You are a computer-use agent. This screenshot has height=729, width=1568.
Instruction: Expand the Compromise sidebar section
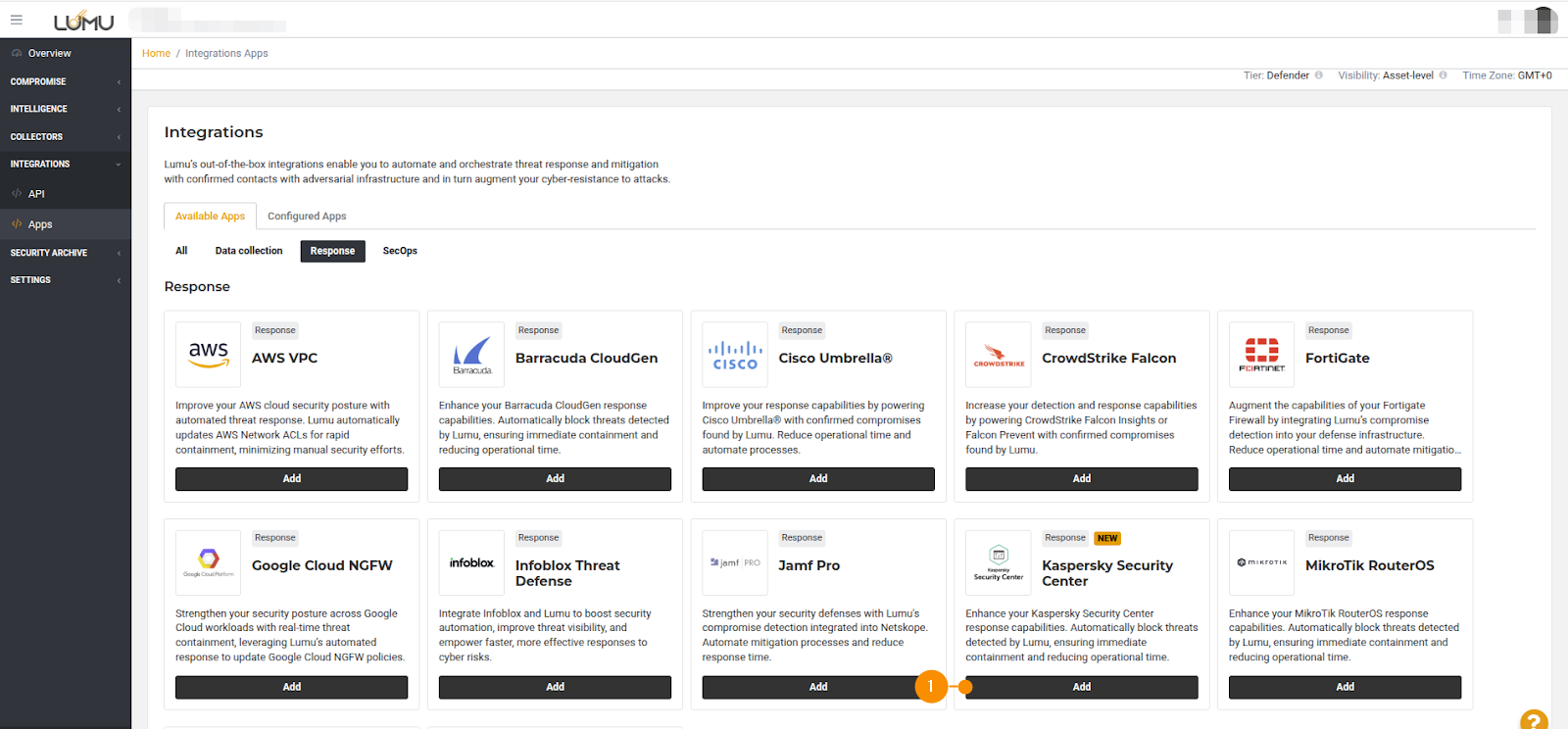pyautogui.click(x=65, y=81)
